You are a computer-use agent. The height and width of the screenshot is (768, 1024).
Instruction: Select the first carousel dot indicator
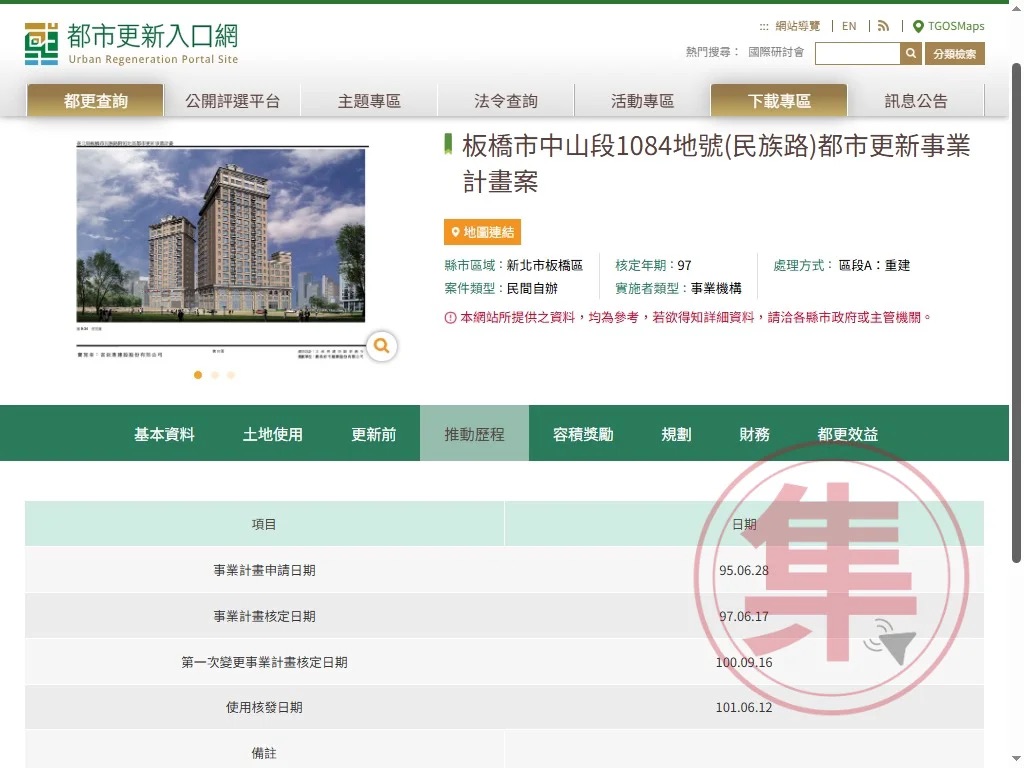pos(198,375)
